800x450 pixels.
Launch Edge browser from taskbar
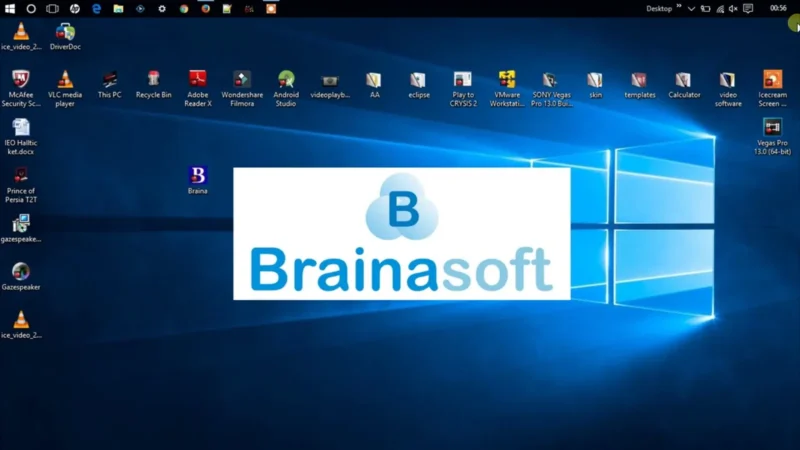[96, 9]
